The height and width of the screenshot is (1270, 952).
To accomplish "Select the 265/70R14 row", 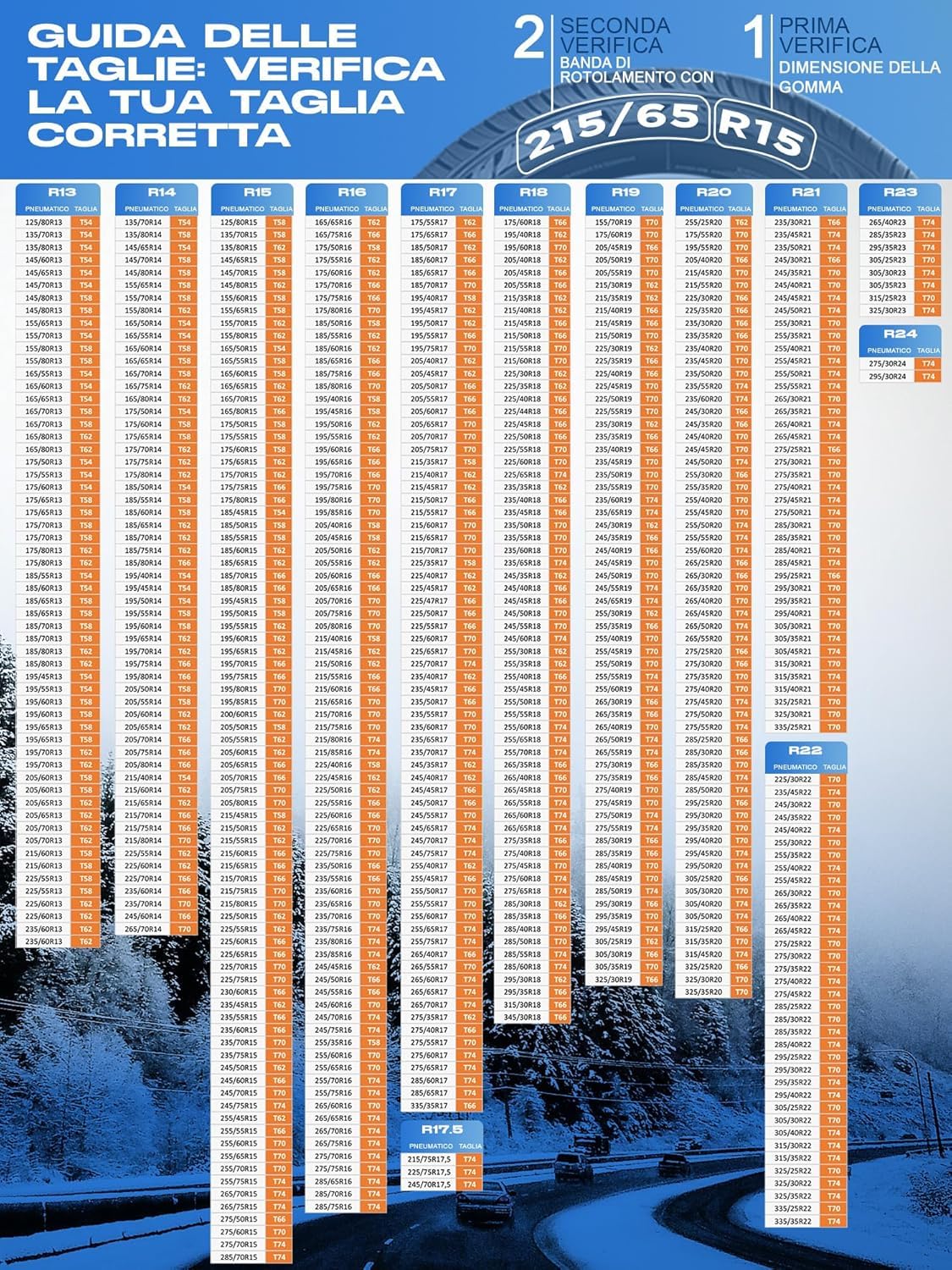I will pos(157,929).
